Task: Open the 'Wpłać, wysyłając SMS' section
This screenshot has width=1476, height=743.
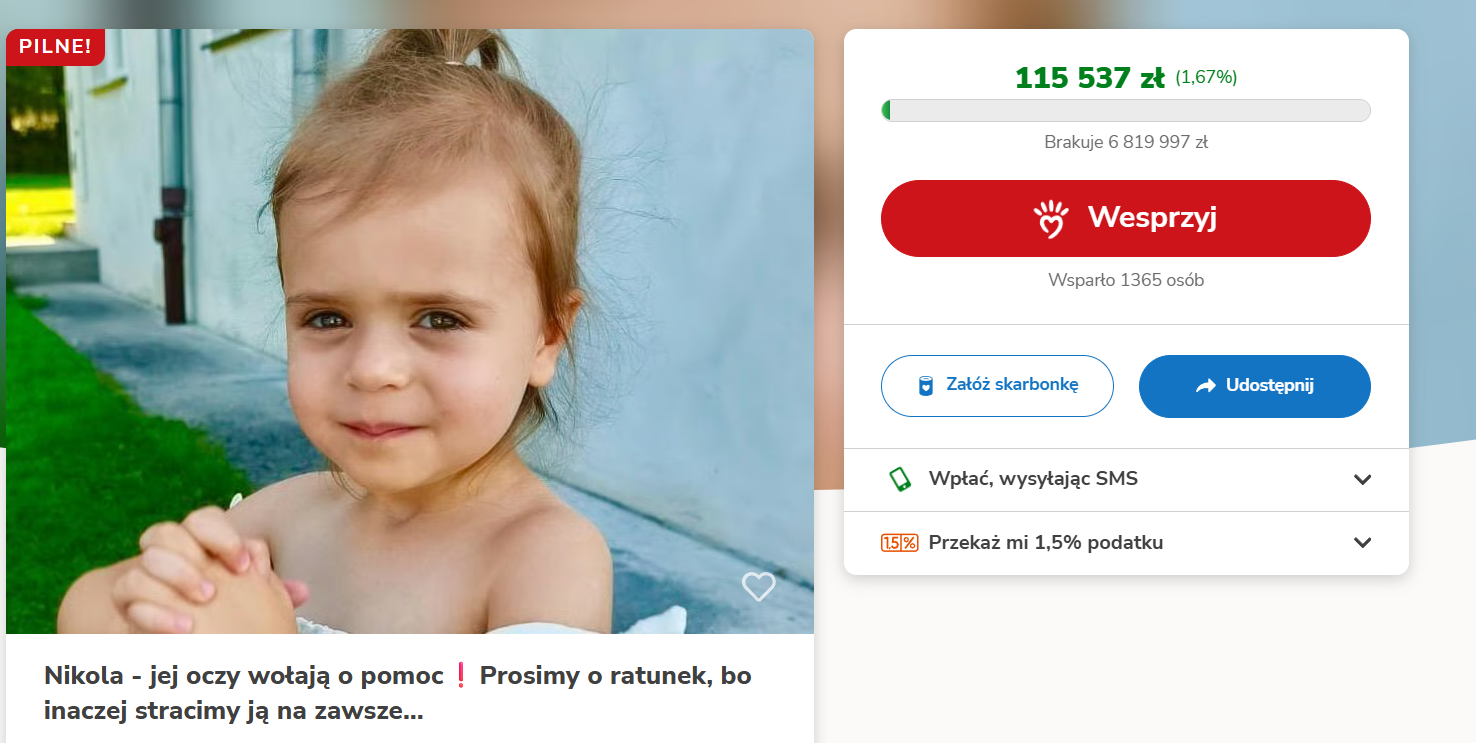Action: tap(1033, 479)
